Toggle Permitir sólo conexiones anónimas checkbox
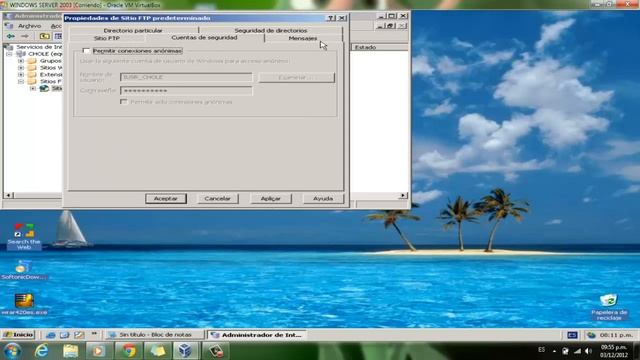The width and height of the screenshot is (640, 360). tap(124, 102)
